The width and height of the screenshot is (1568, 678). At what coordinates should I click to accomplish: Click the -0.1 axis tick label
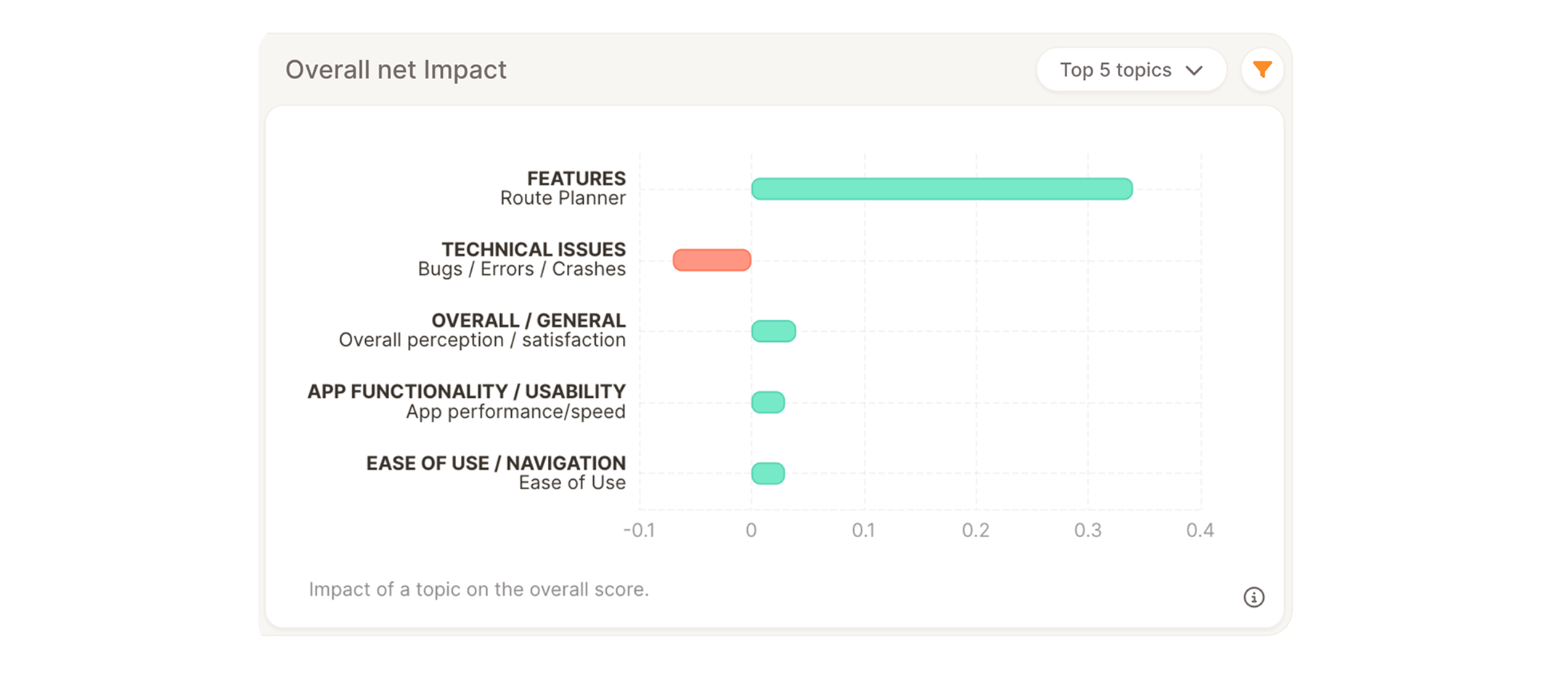pyautogui.click(x=639, y=531)
